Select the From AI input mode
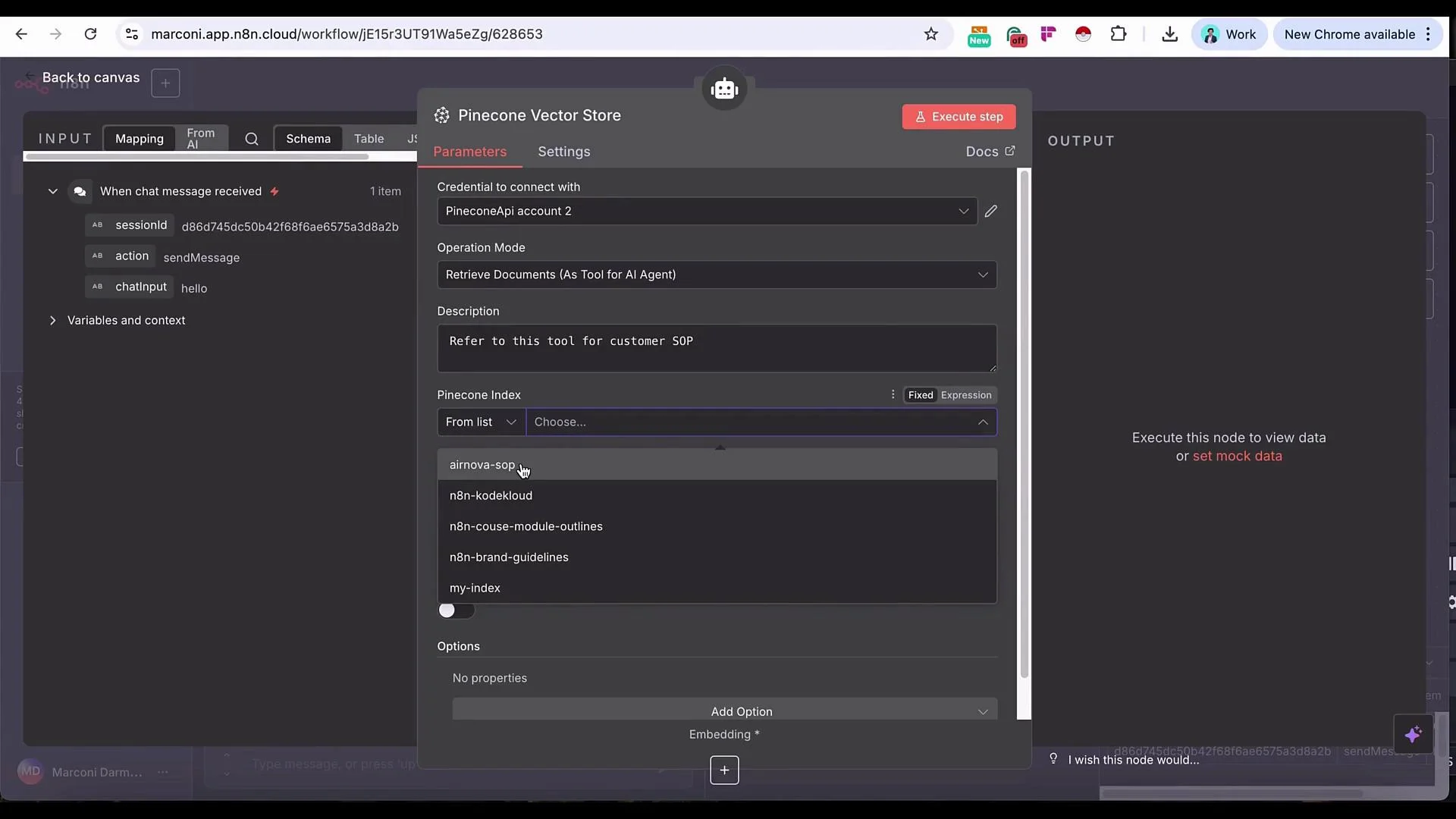Screen dimensions: 1456x819 [201, 139]
